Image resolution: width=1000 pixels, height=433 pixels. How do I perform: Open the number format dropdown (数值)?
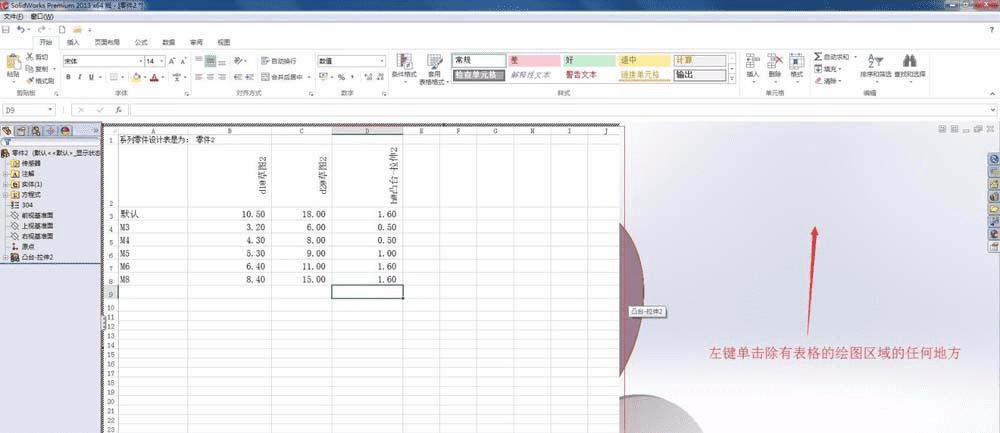pos(382,61)
